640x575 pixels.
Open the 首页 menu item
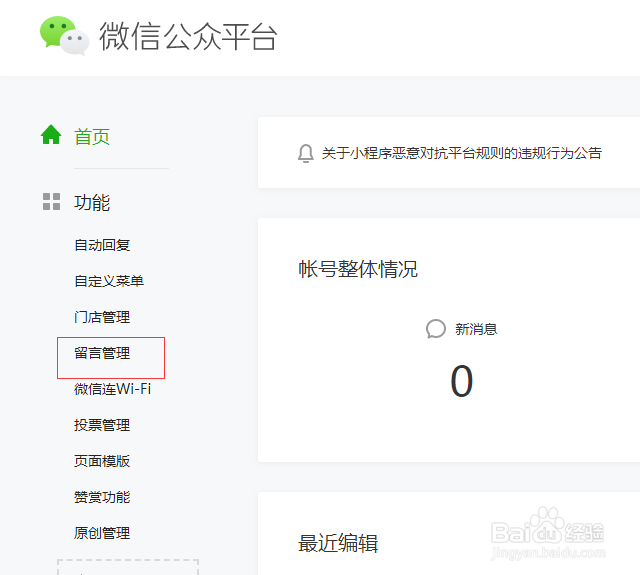[92, 137]
